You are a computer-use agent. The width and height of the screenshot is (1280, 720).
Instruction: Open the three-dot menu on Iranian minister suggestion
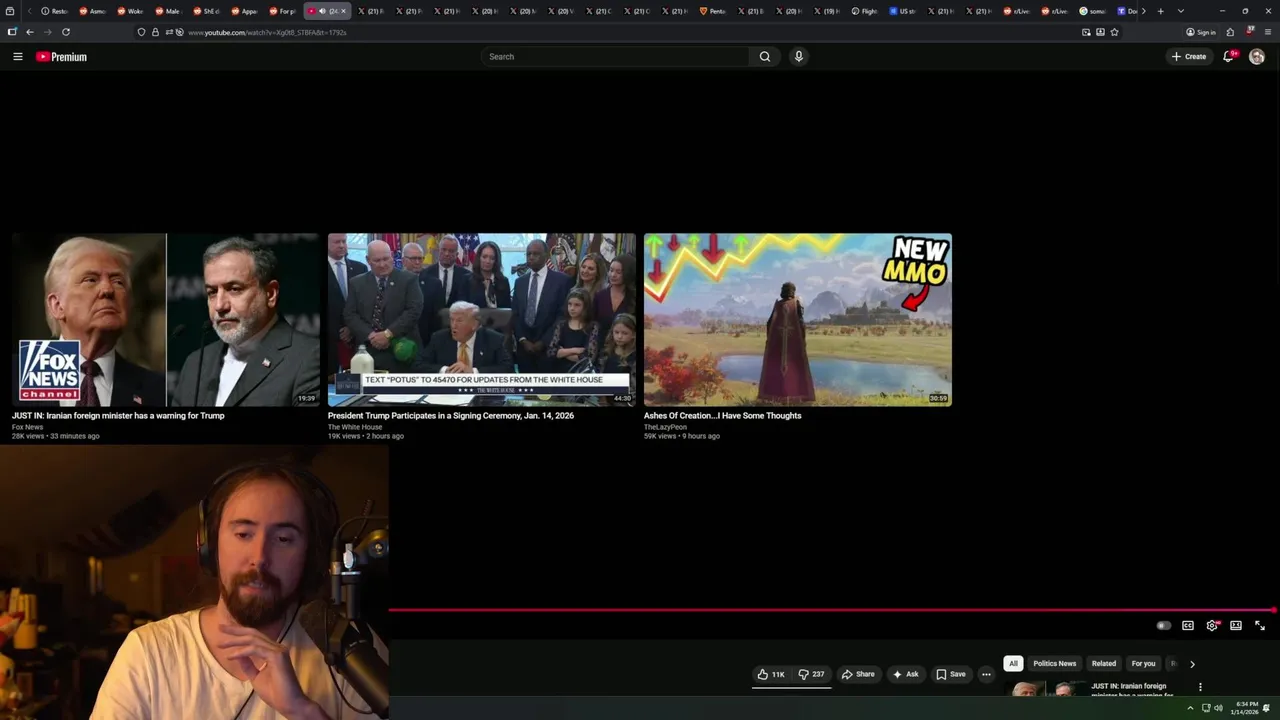pyautogui.click(x=1200, y=687)
